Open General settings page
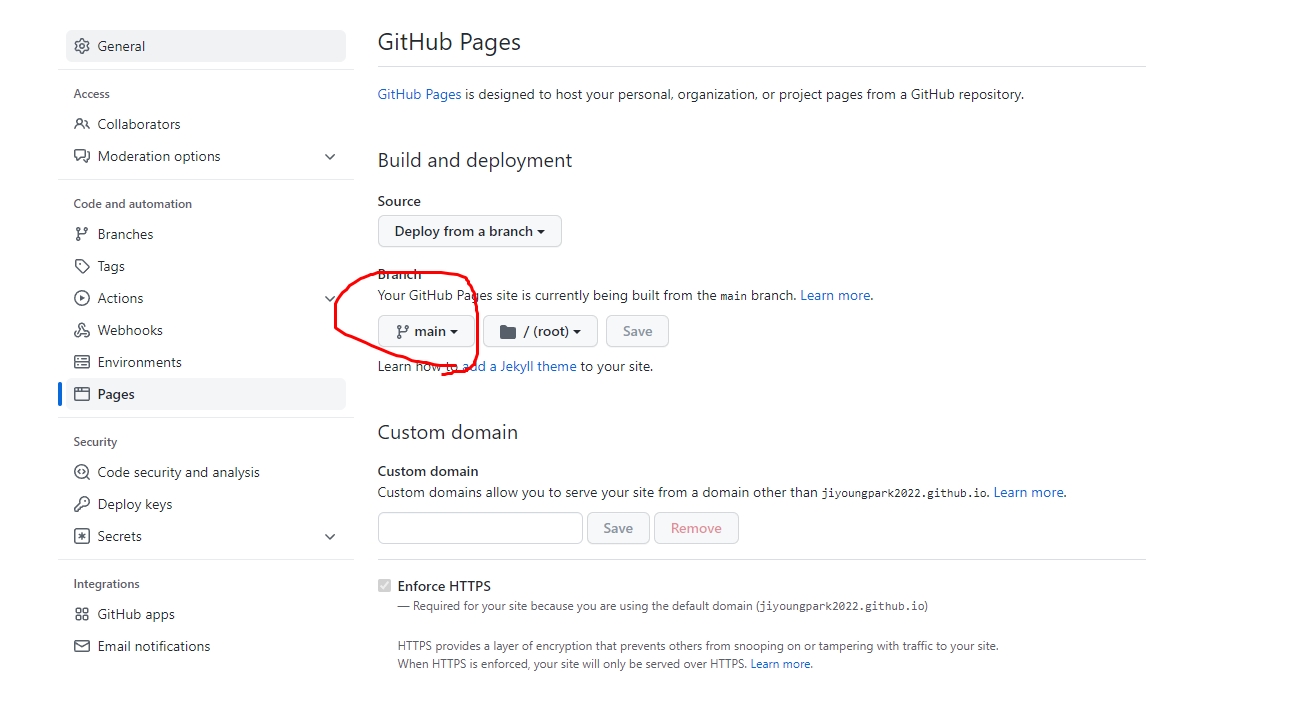The width and height of the screenshot is (1303, 708). point(206,46)
